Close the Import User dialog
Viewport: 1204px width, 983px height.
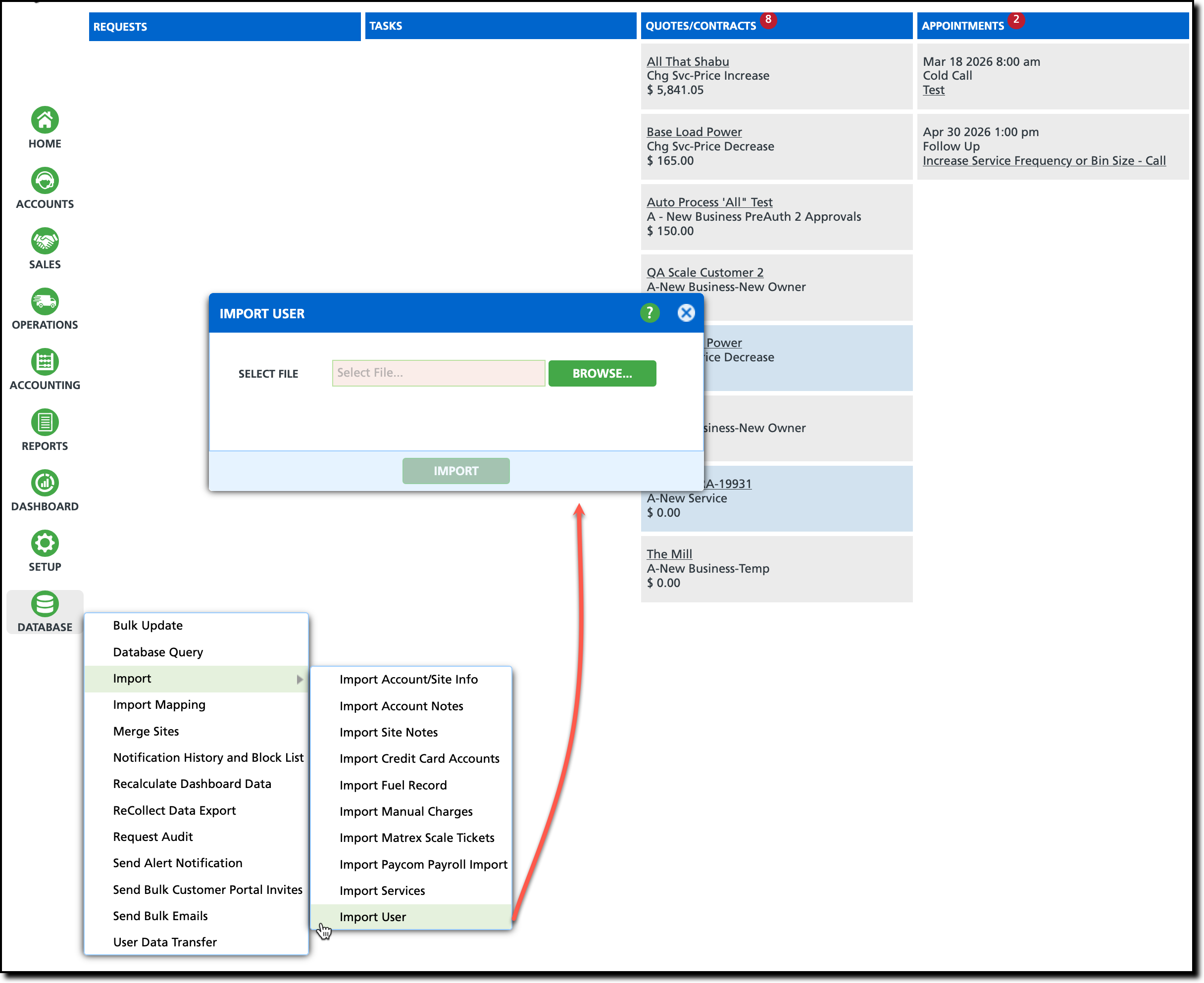click(686, 312)
